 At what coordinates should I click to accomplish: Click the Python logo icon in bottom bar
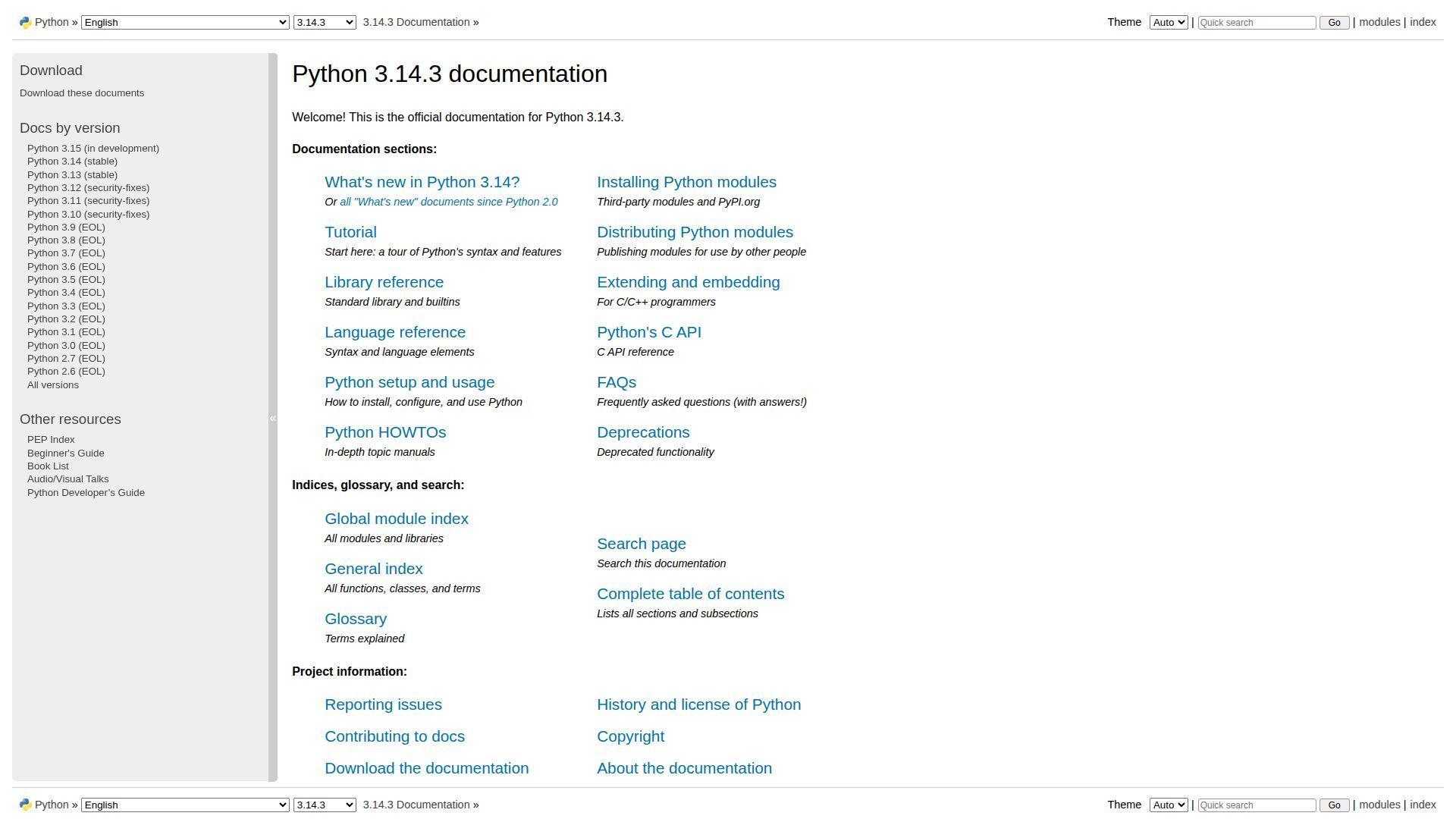(25, 805)
